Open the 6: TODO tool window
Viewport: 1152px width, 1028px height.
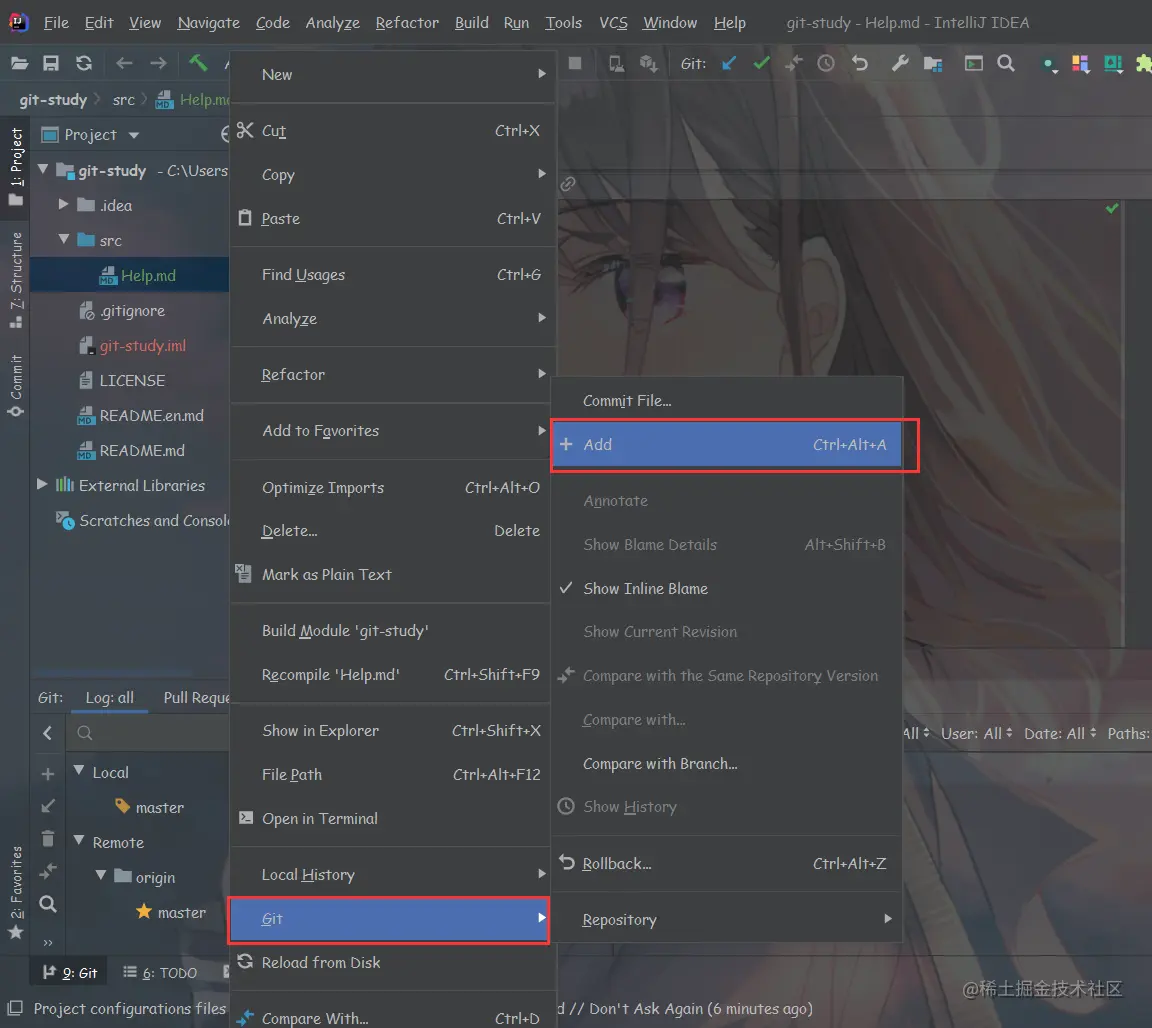[x=160, y=972]
